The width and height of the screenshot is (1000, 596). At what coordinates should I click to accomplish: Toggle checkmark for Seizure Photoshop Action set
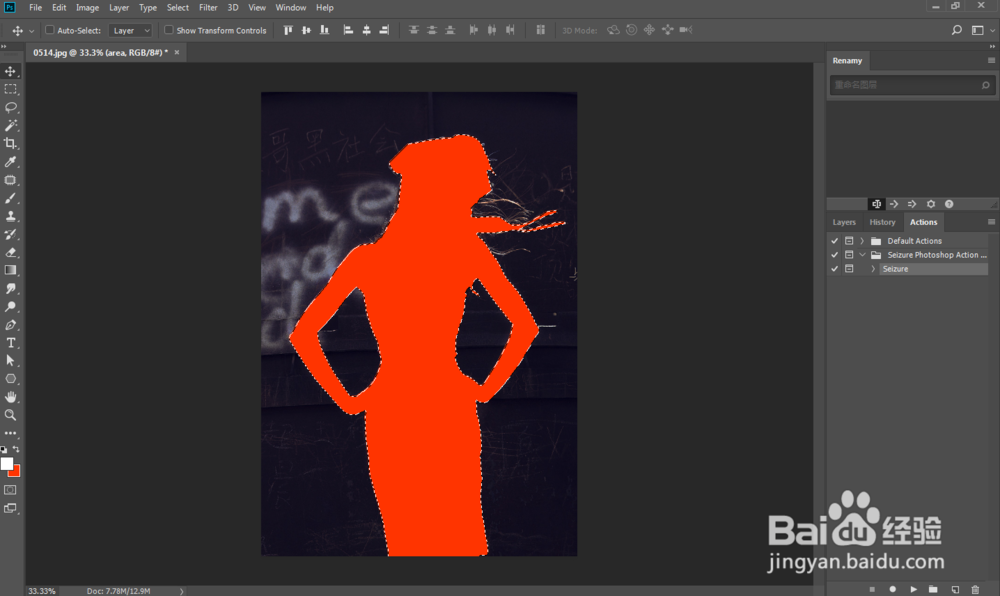(x=834, y=255)
